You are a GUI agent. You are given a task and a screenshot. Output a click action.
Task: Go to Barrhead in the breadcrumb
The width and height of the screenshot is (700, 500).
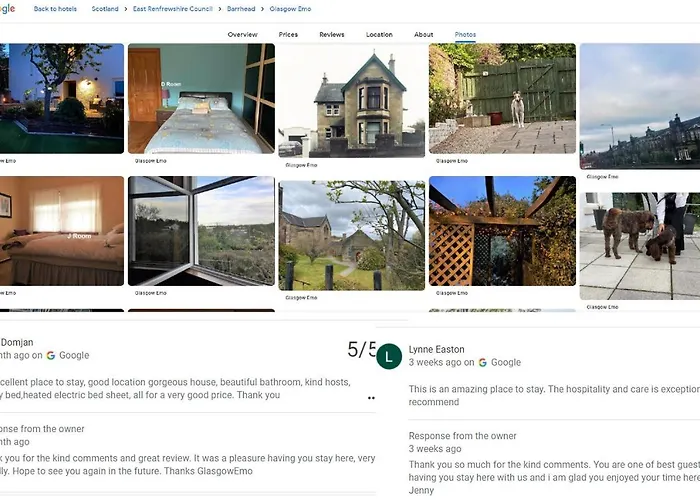pos(241,9)
